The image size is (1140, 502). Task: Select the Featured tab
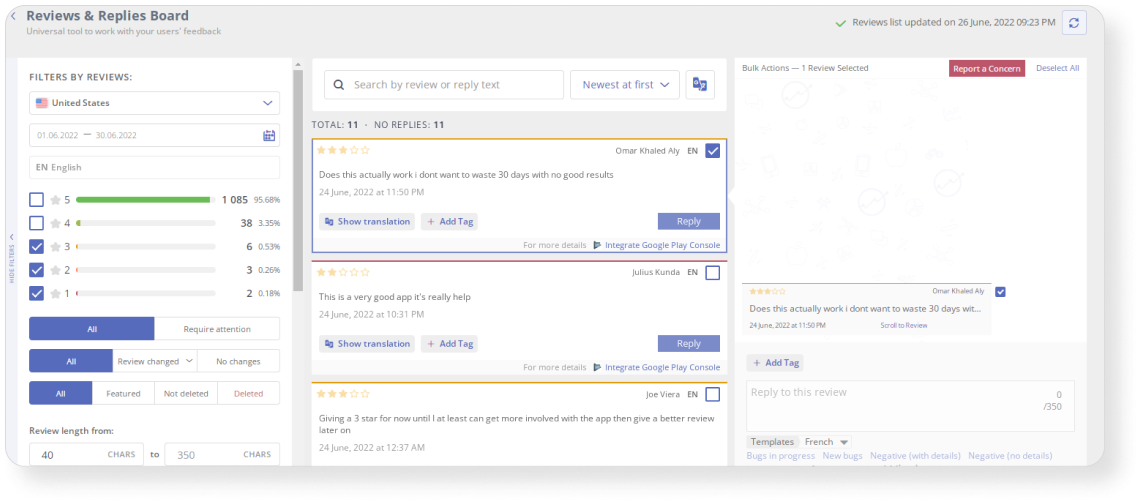pos(123,393)
